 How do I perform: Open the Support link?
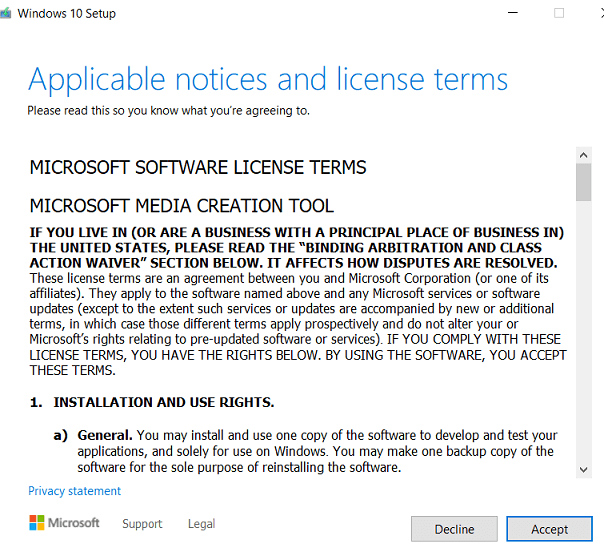(142, 523)
